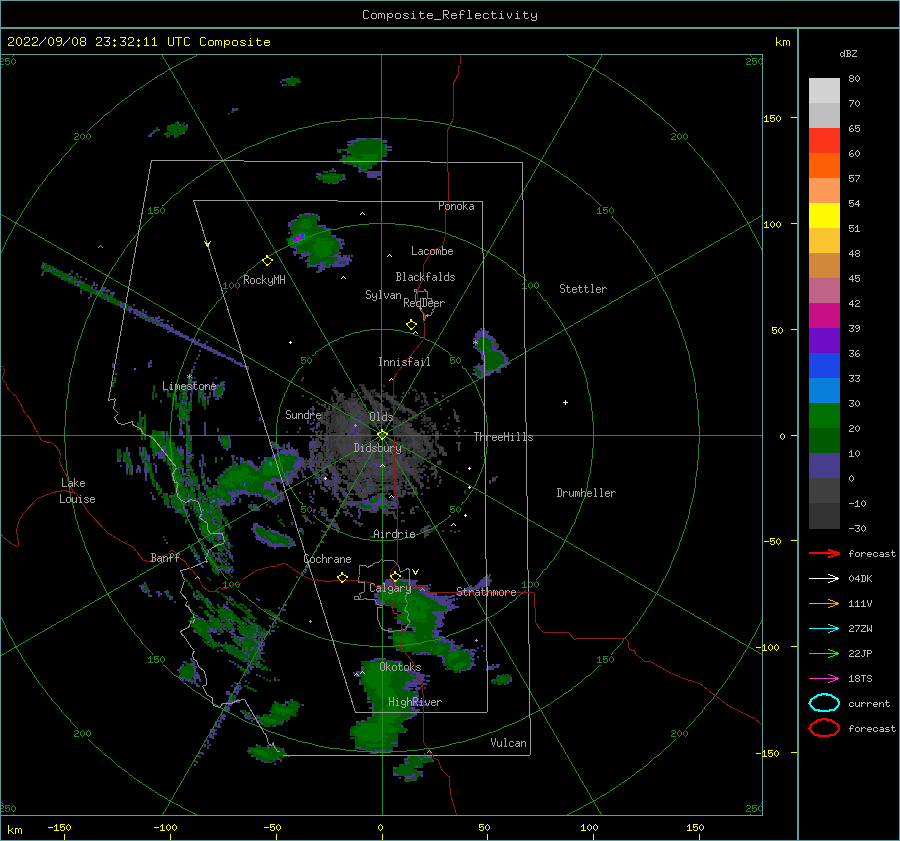Click the yellow radar-center diamond near Didsbury

(382, 435)
